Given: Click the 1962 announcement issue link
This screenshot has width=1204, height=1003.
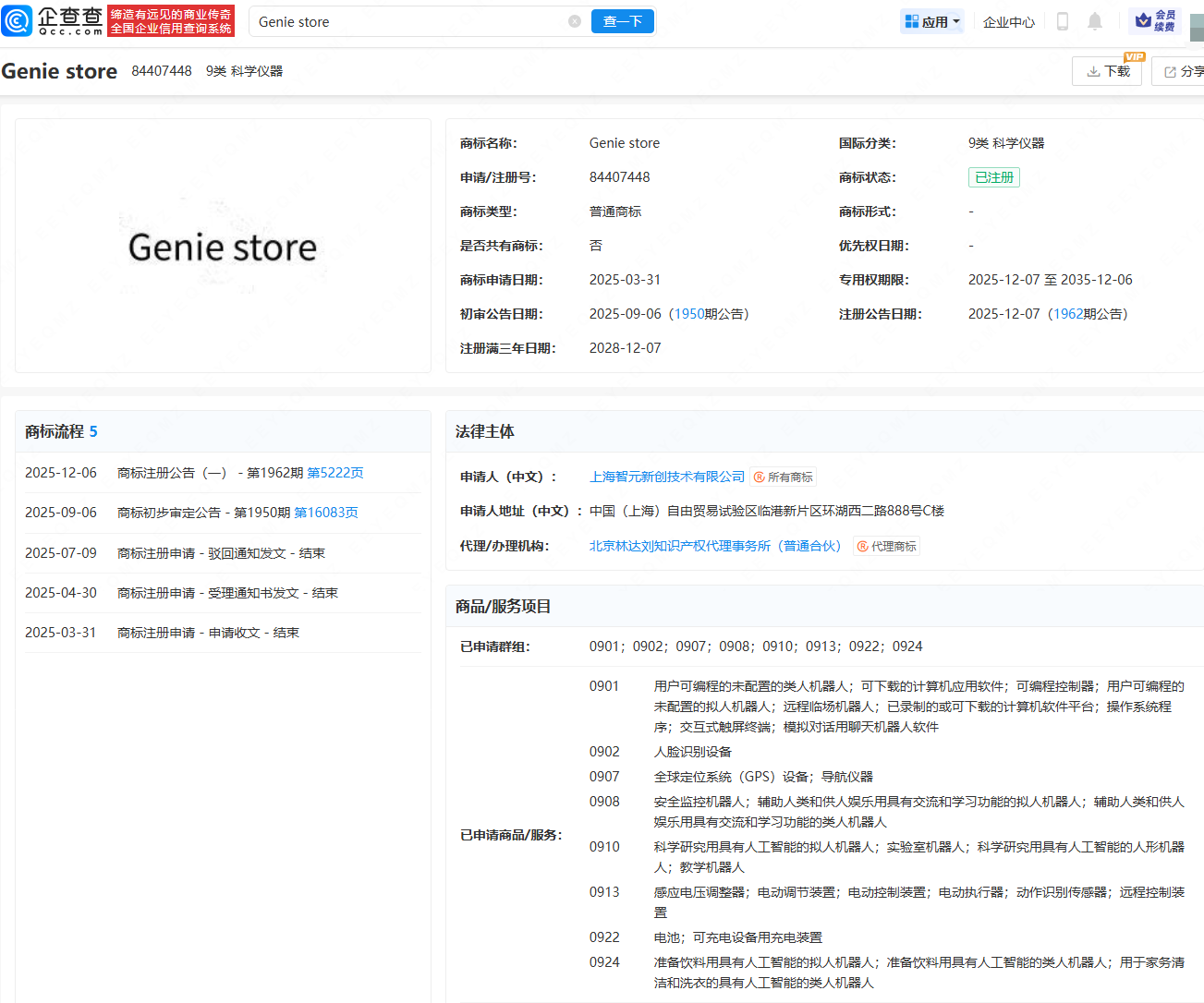Looking at the screenshot, I should click(x=1068, y=314).
